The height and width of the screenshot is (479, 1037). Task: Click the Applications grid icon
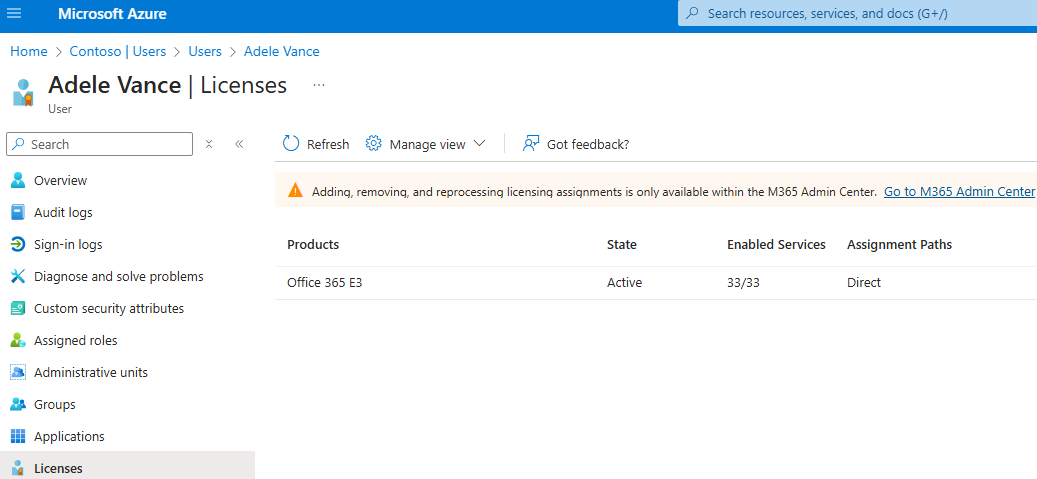pyautogui.click(x=18, y=437)
